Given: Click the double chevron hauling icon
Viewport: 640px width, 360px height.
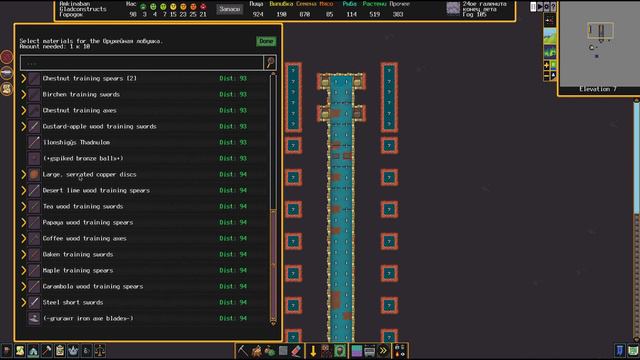Looking at the screenshot, I should click(383, 351).
